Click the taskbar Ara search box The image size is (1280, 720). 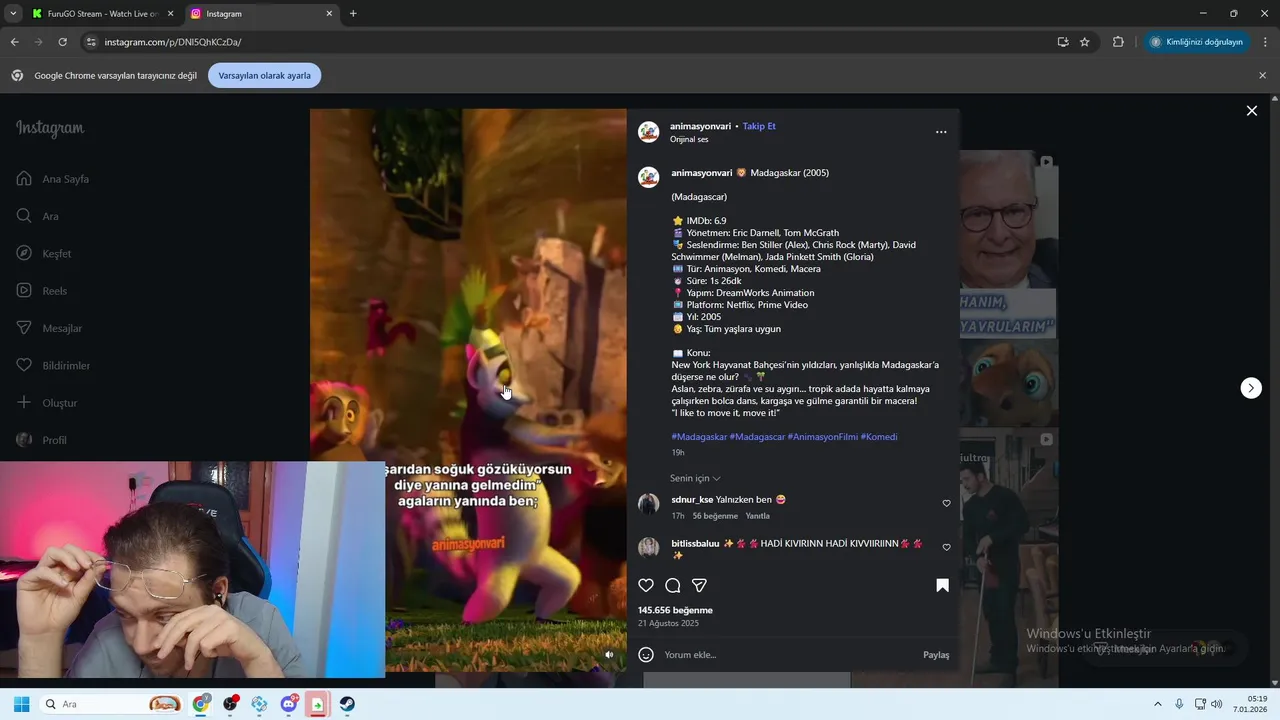tap(111, 704)
